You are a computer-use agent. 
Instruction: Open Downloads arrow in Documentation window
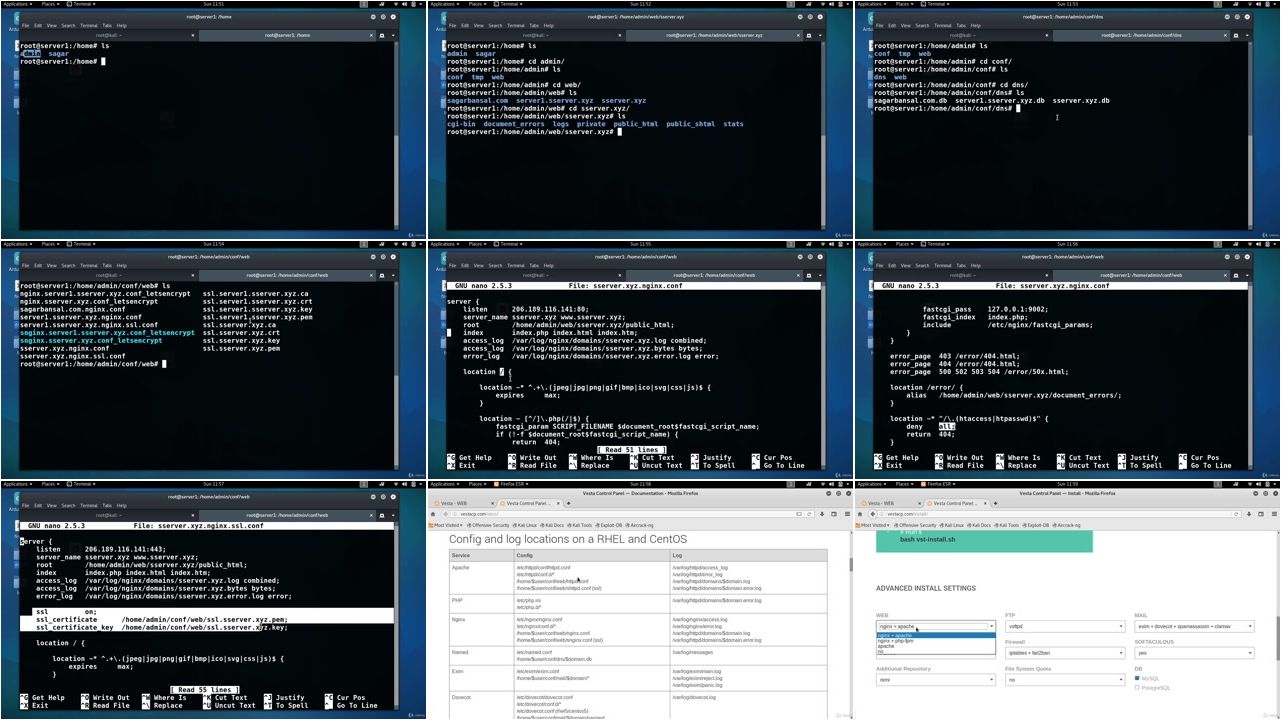point(822,514)
